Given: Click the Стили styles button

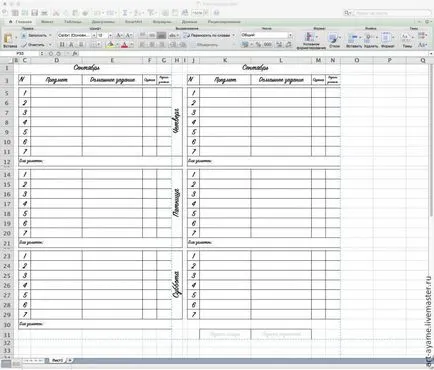Looking at the screenshot, I should (x=334, y=40).
